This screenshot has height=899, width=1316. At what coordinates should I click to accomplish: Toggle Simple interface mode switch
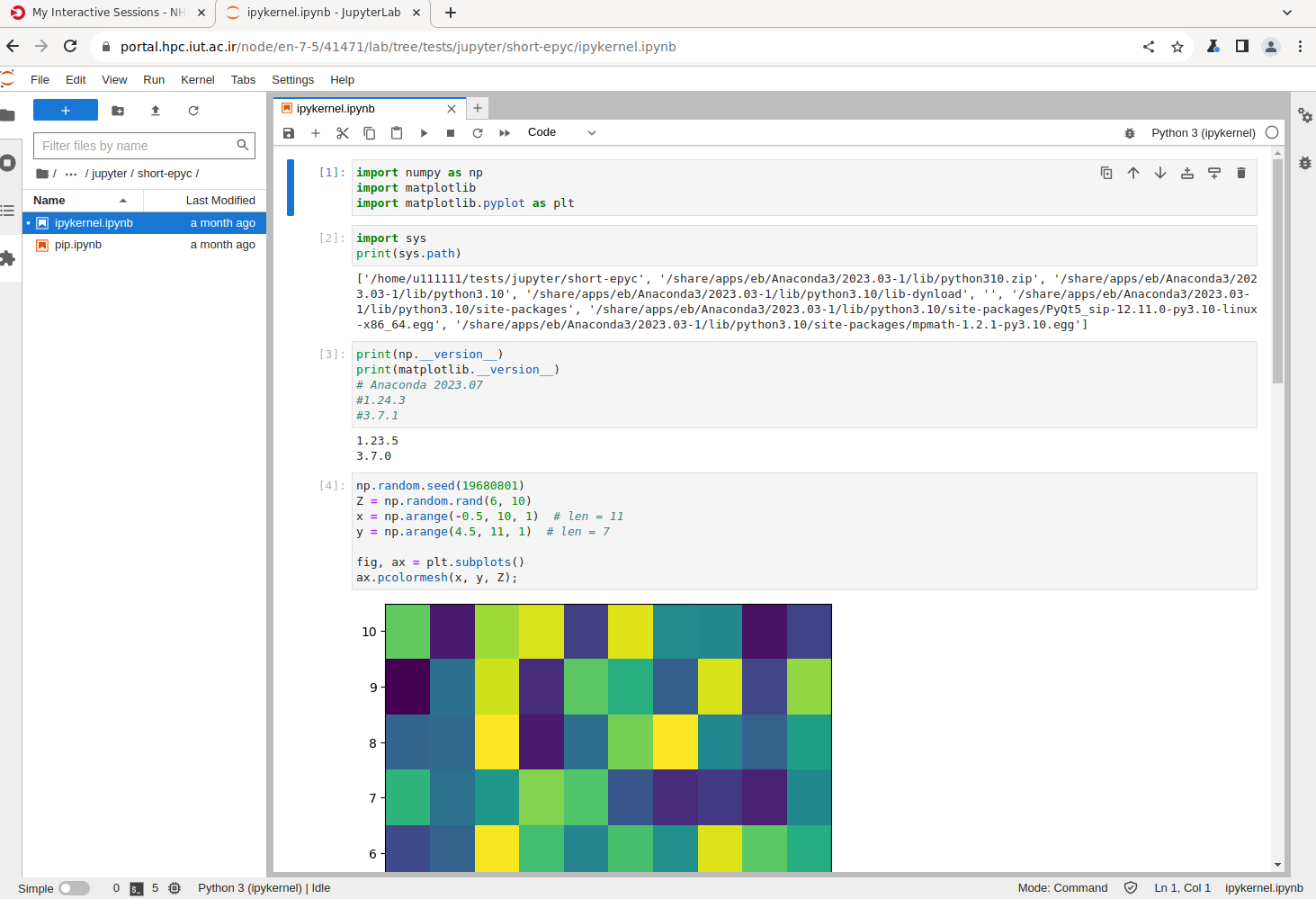[x=74, y=888]
